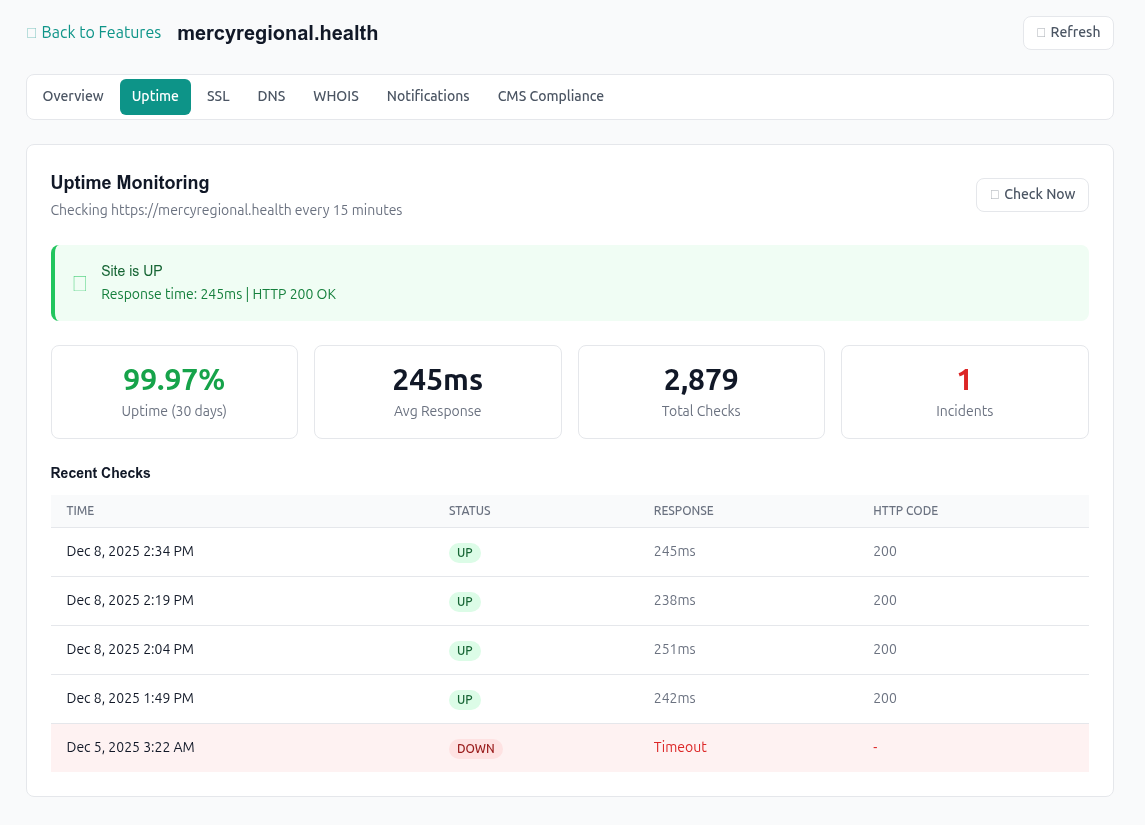
Task: Click the 99.97% uptime stat card
Action: [x=174, y=391]
